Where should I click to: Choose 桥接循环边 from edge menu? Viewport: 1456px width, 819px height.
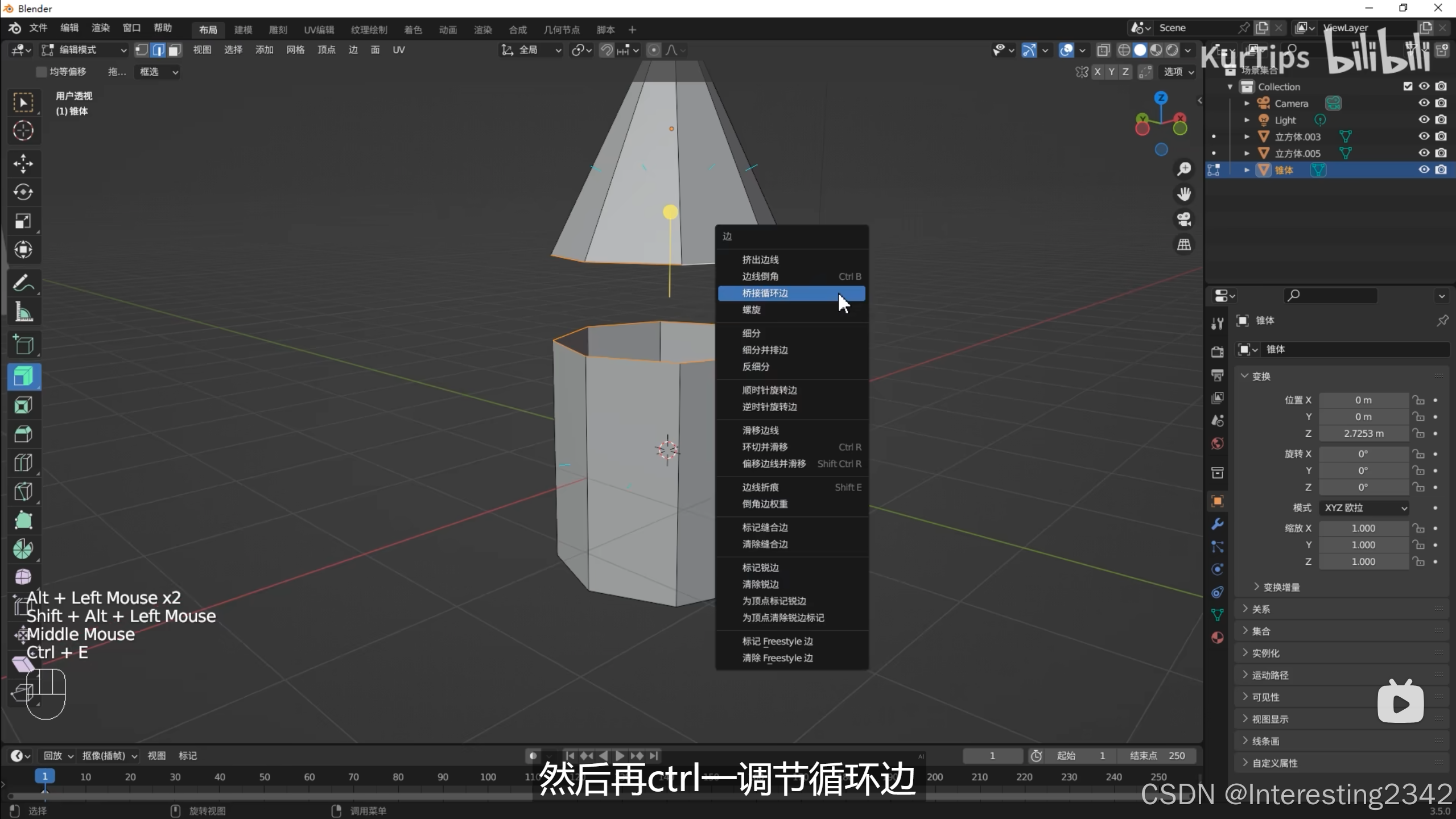[765, 293]
